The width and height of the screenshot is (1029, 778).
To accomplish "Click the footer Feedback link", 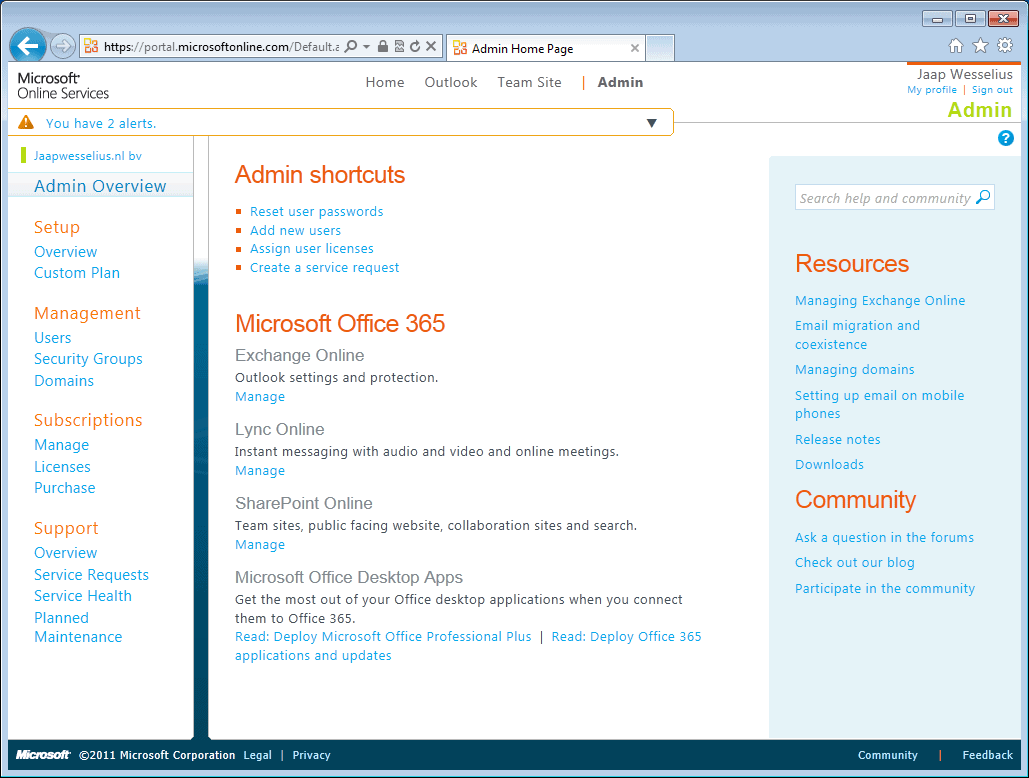I will (x=988, y=756).
